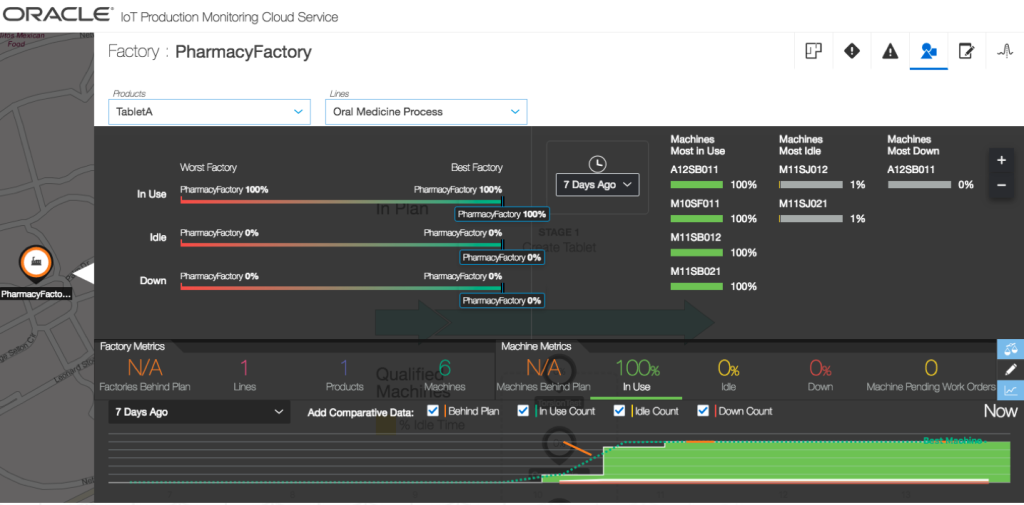
Task: Select the blue shapes metrics icon
Action: point(928,51)
